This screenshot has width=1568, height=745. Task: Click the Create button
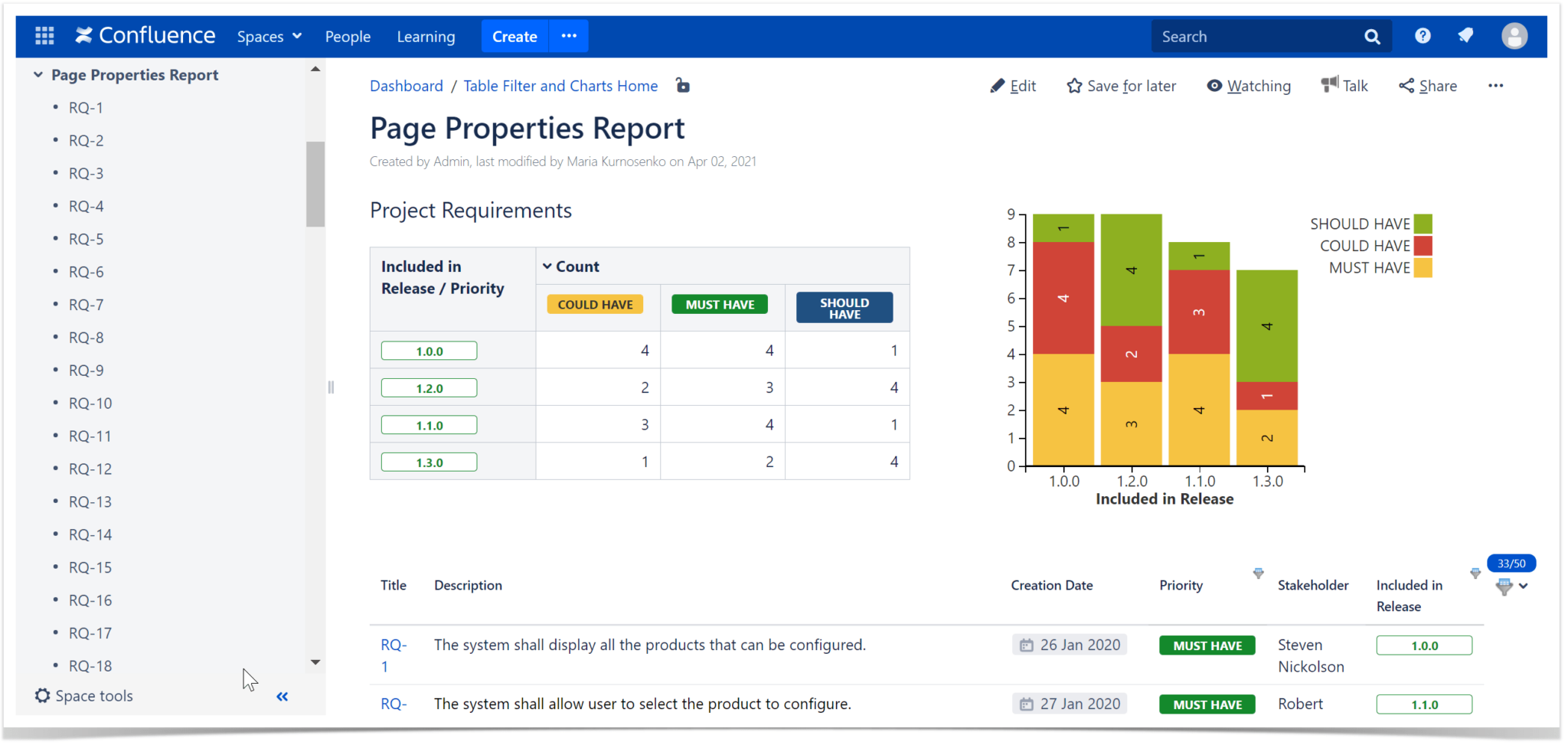pyautogui.click(x=514, y=35)
